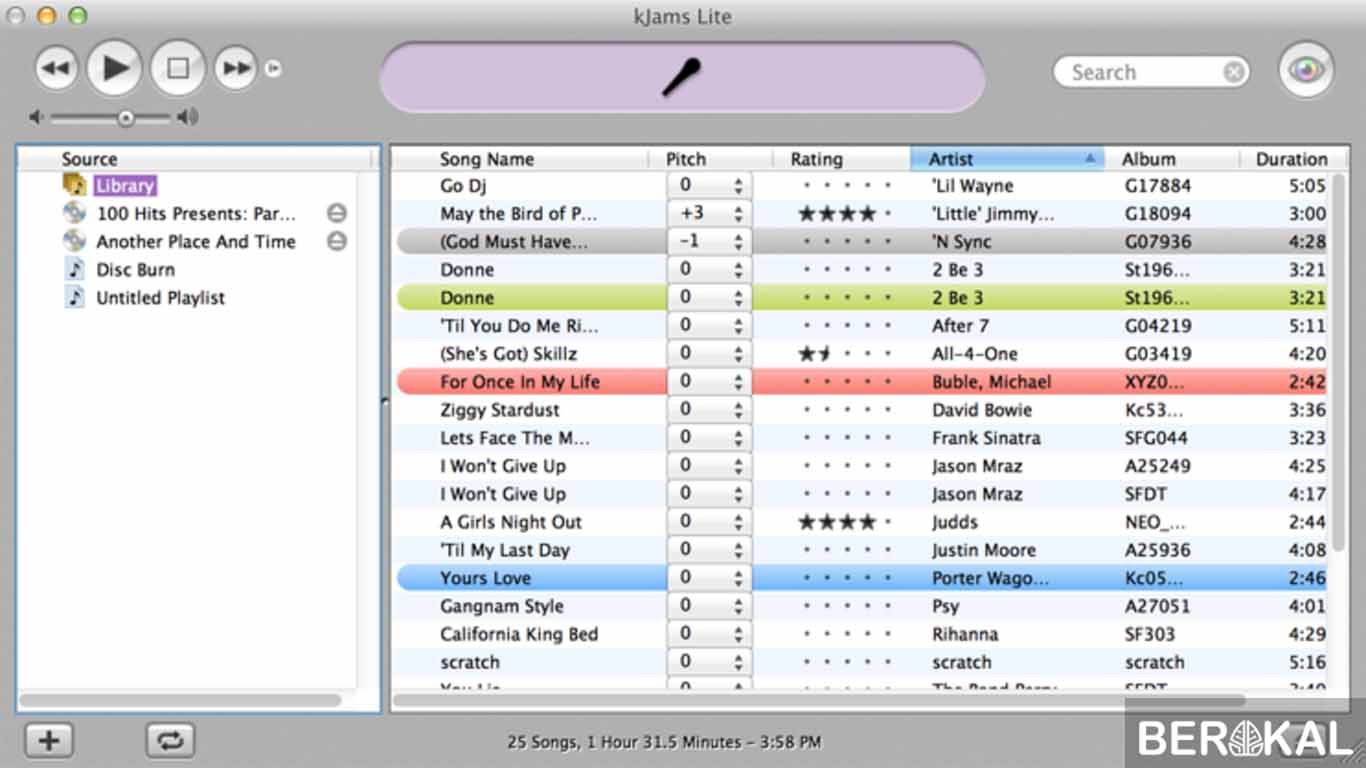
Task: Select Library in the Source list
Action: coord(125,185)
